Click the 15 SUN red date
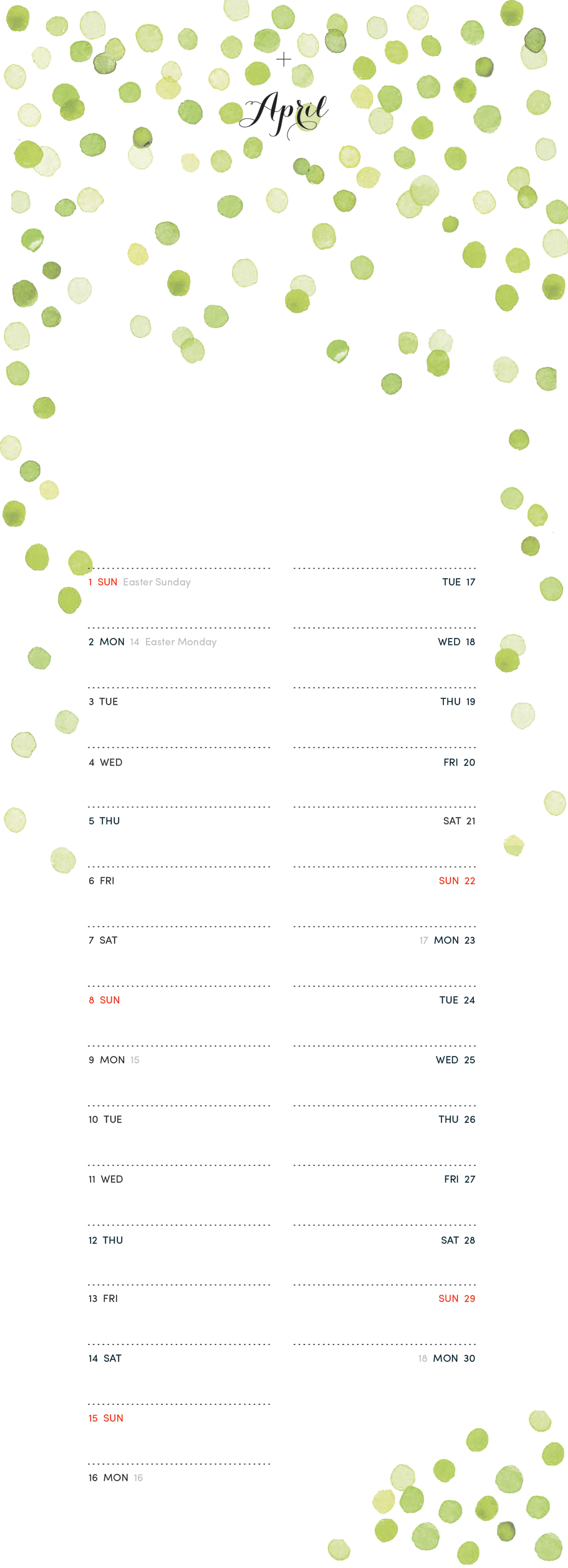The height and width of the screenshot is (1568, 568). click(105, 1418)
